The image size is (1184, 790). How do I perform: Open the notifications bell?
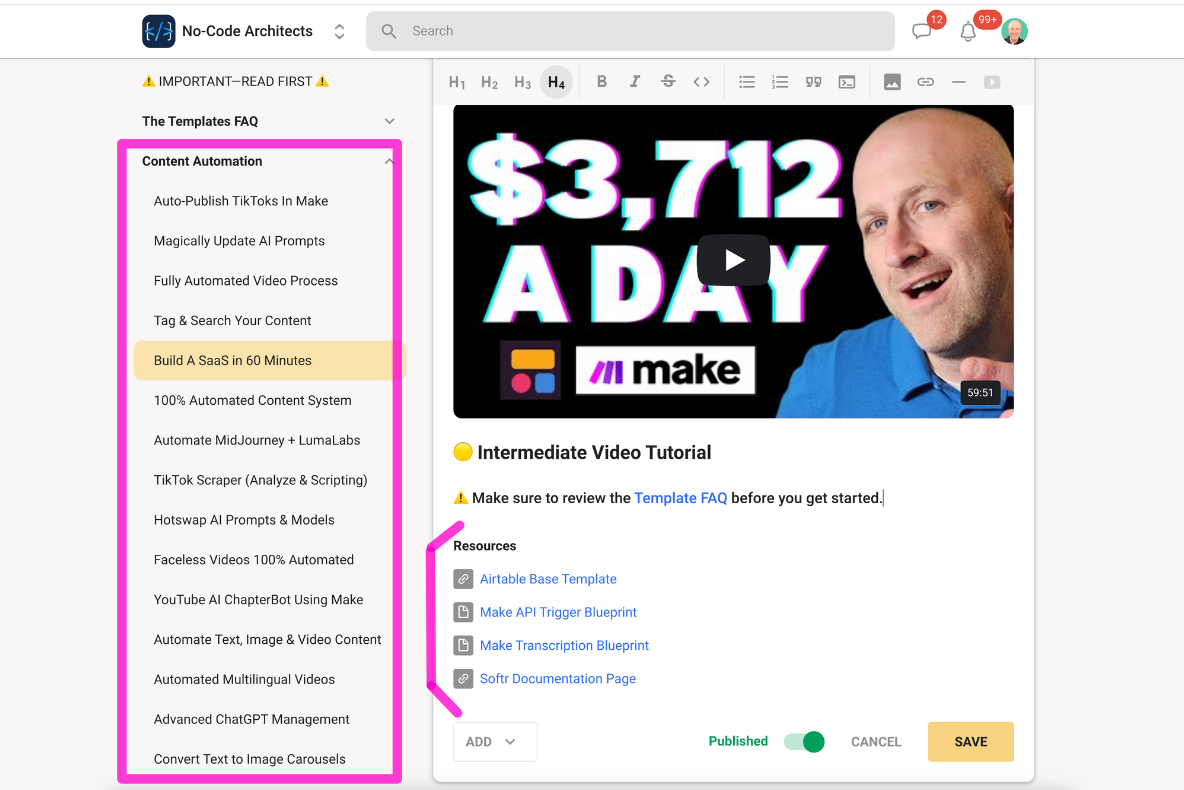(968, 32)
